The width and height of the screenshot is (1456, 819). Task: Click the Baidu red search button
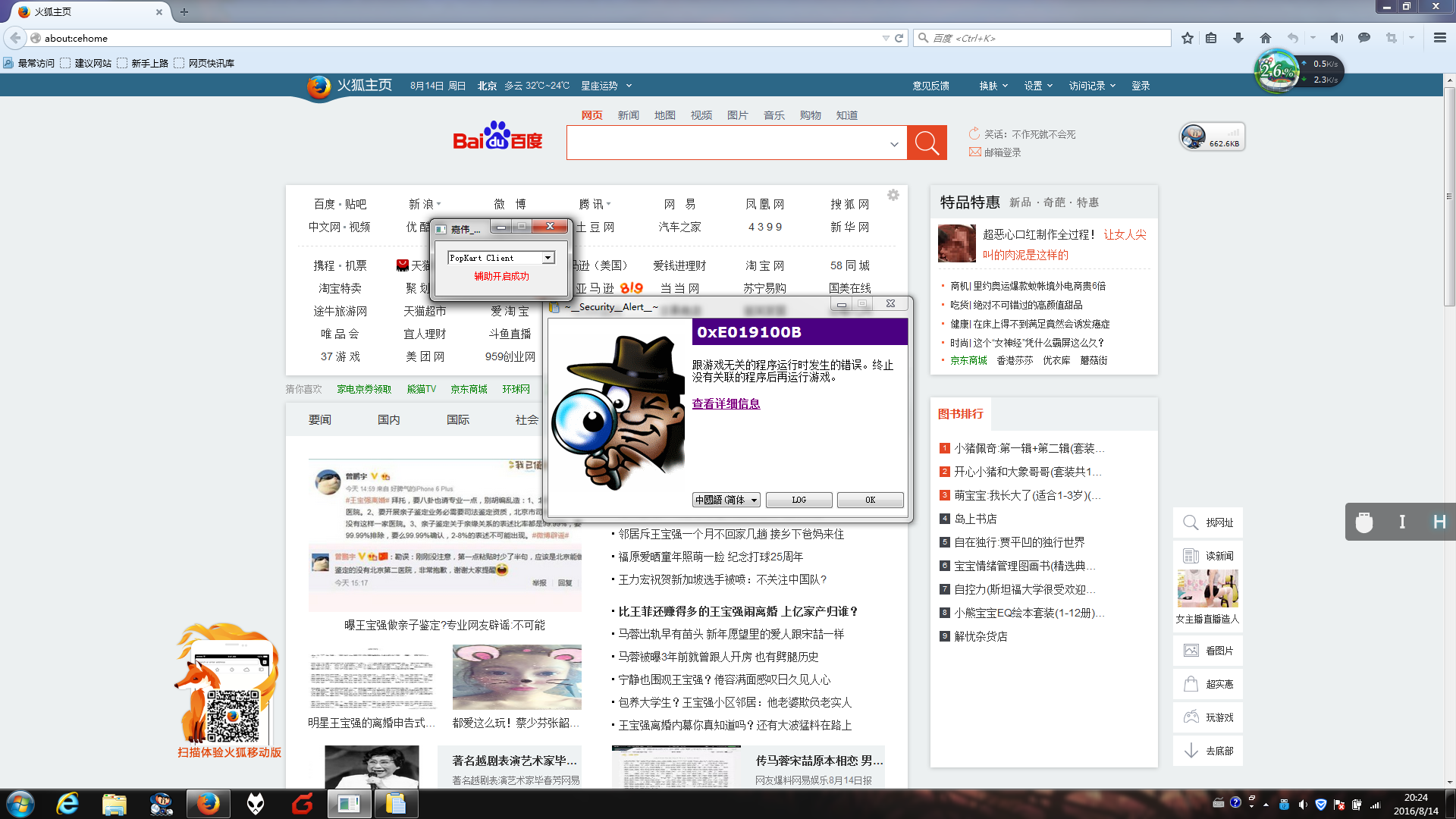[927, 143]
